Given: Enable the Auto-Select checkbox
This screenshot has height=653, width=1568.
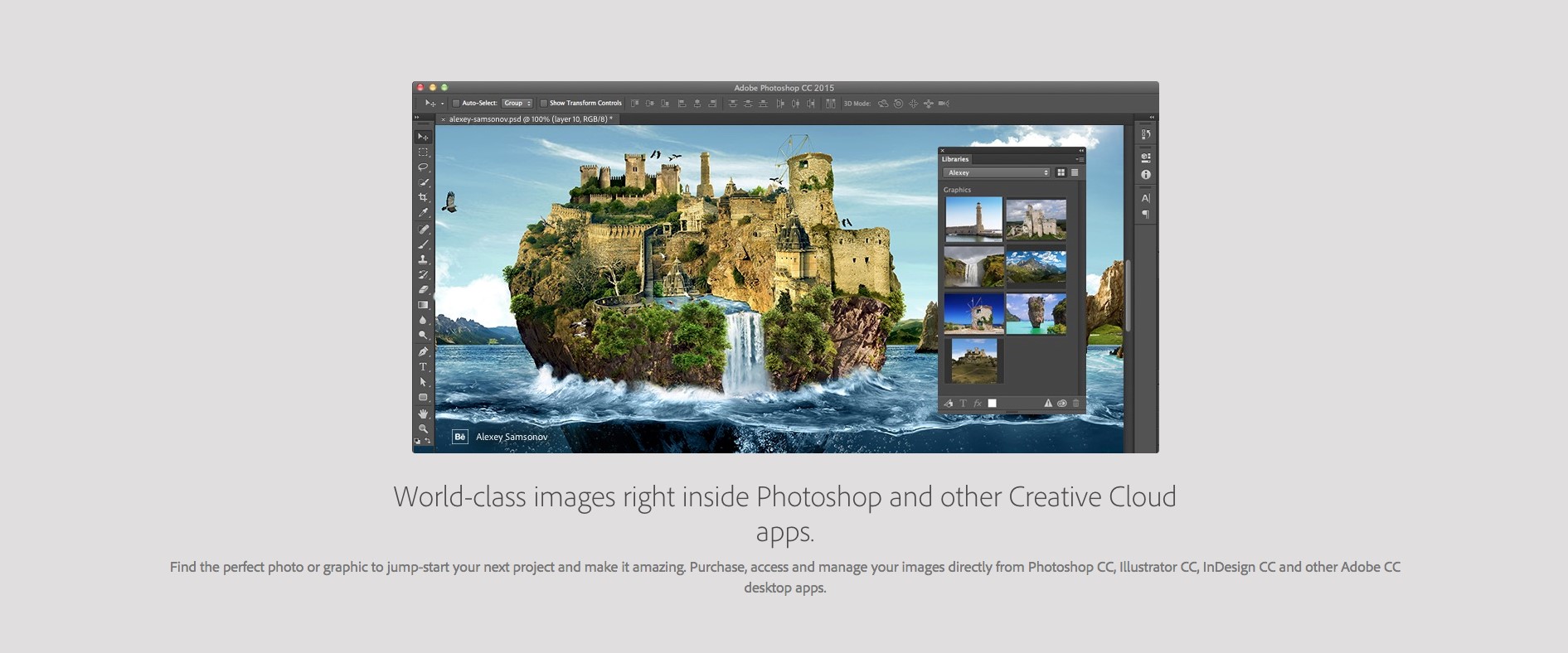Looking at the screenshot, I should coord(456,104).
